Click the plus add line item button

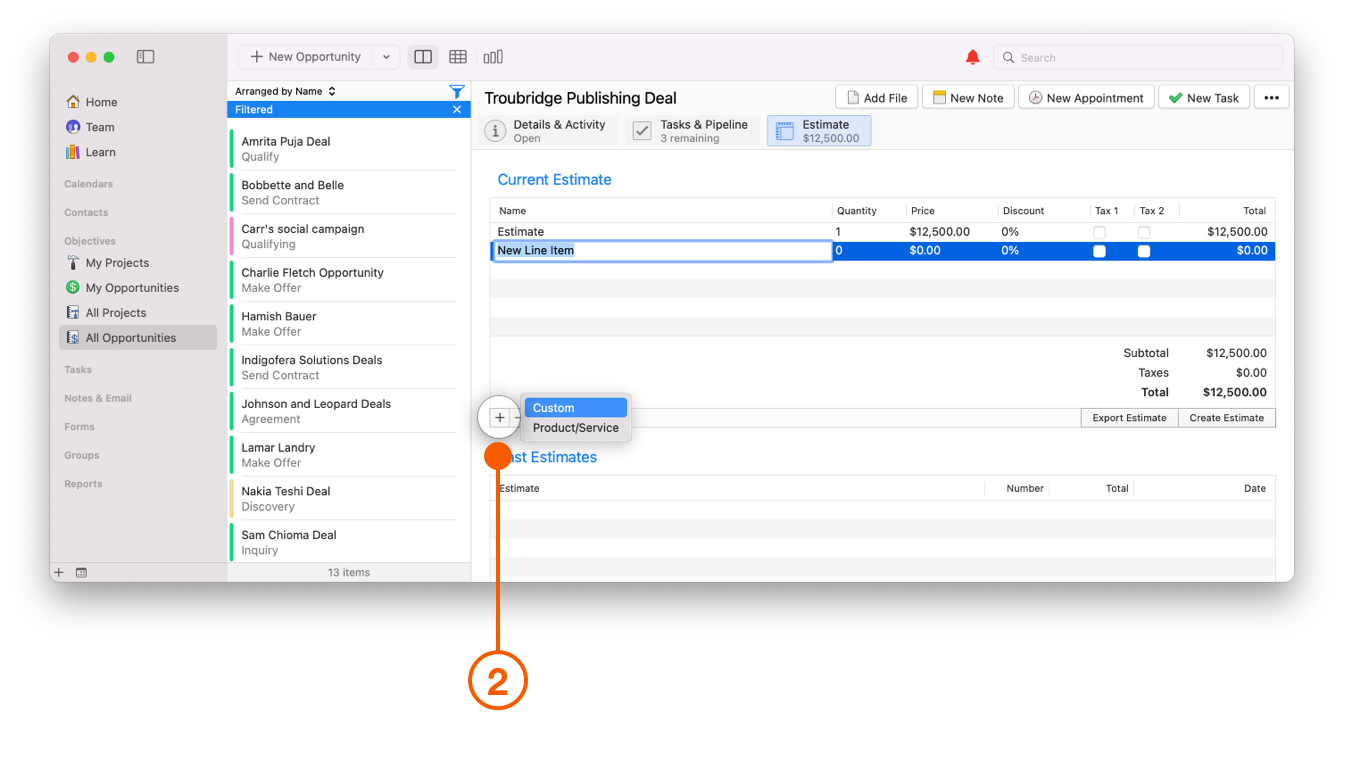pyautogui.click(x=499, y=417)
